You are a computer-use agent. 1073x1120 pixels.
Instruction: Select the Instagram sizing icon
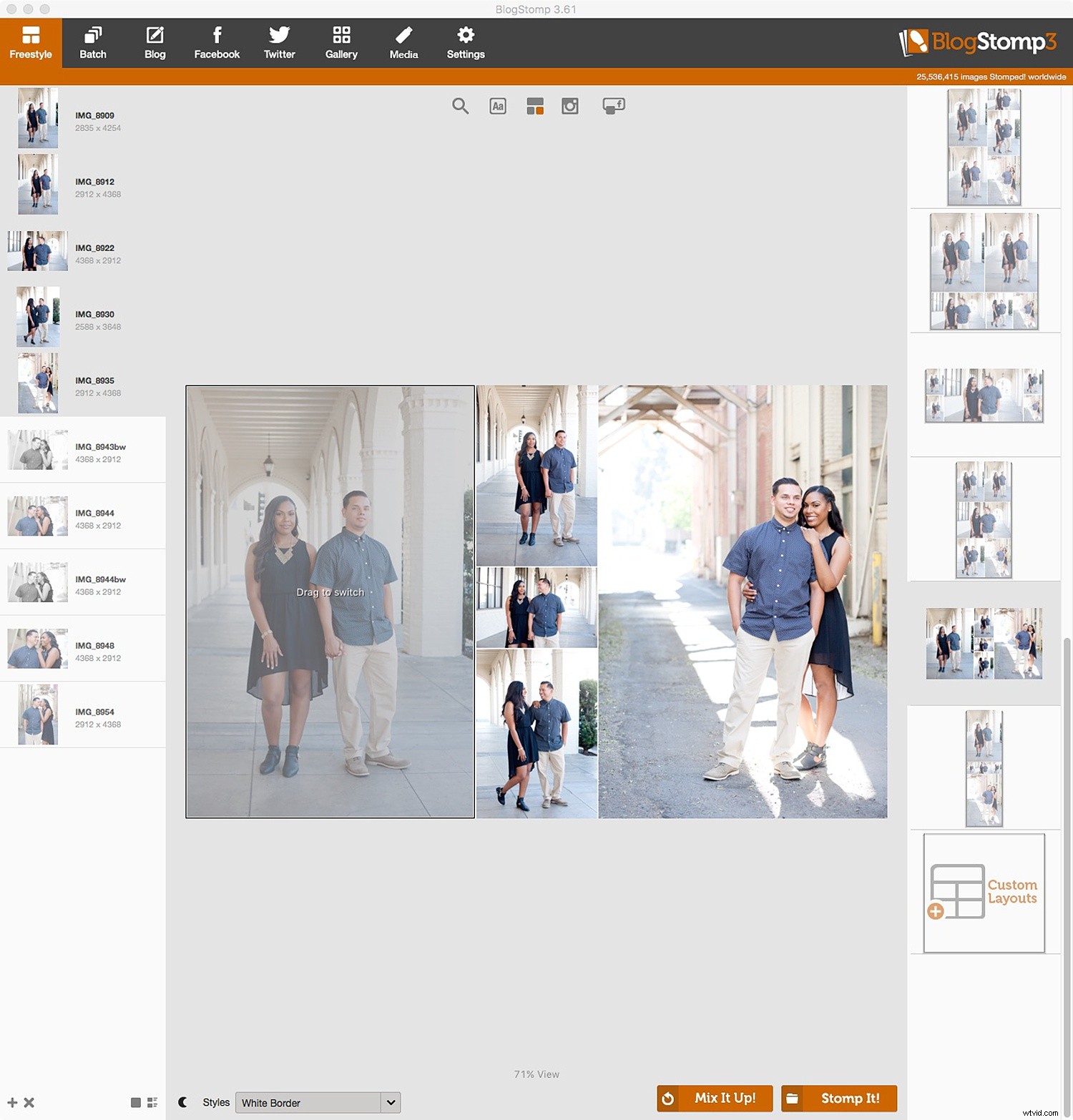(x=570, y=106)
